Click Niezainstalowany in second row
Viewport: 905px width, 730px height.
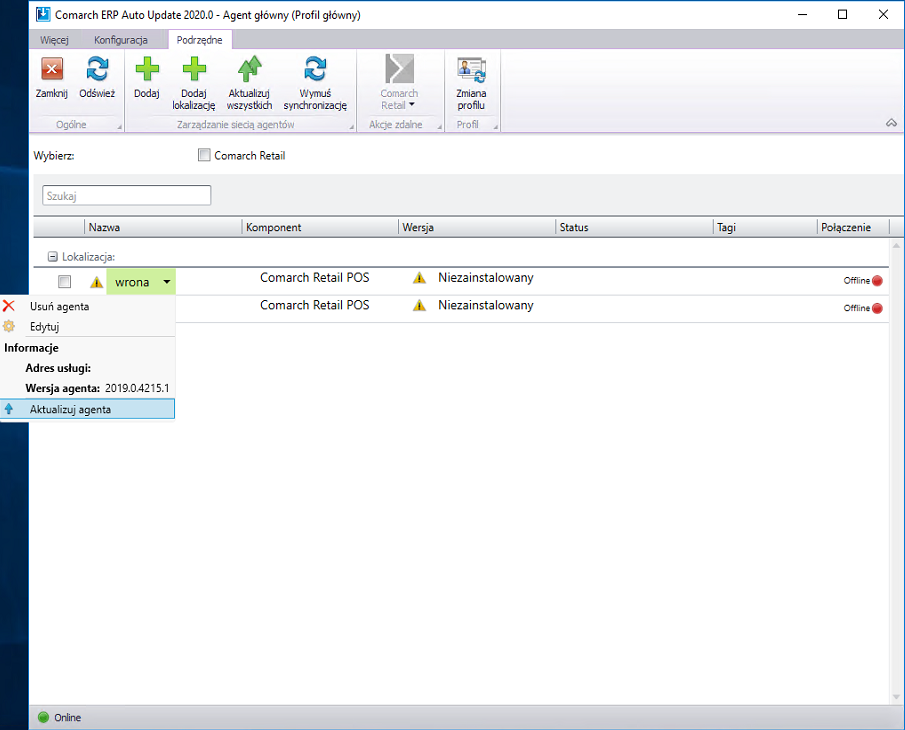tap(485, 305)
